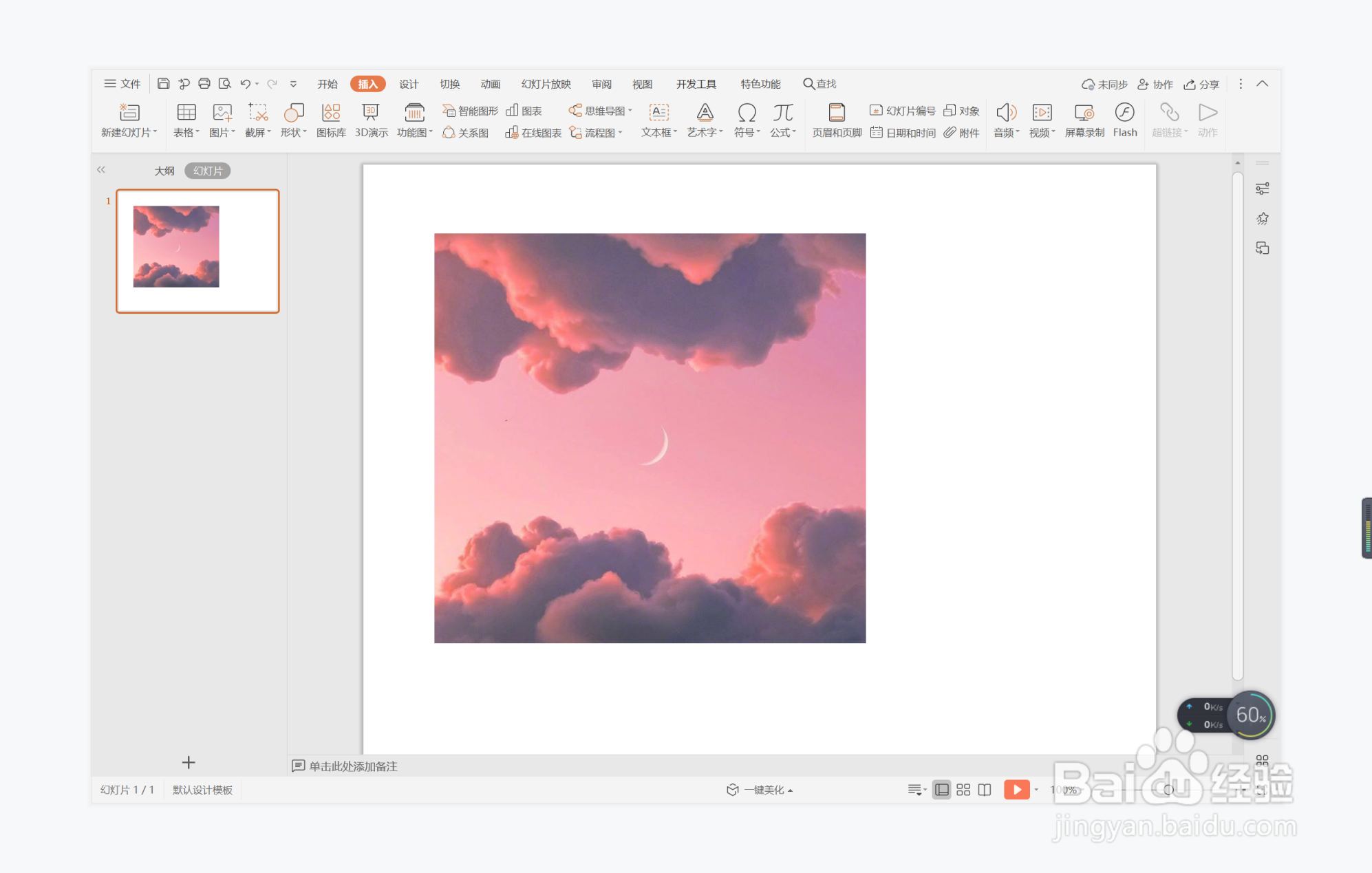This screenshot has width=1372, height=873.
Task: Add a slide with the plus button
Action: (189, 762)
